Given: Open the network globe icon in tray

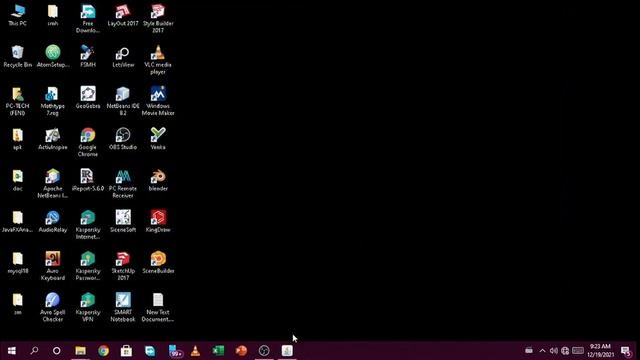Looking at the screenshot, I should click(x=565, y=351).
